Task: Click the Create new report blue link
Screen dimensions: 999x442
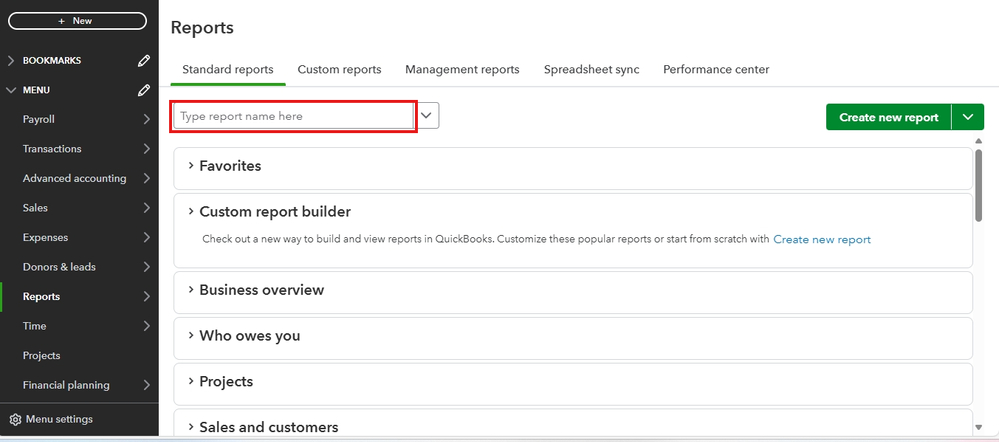Action: (x=821, y=240)
